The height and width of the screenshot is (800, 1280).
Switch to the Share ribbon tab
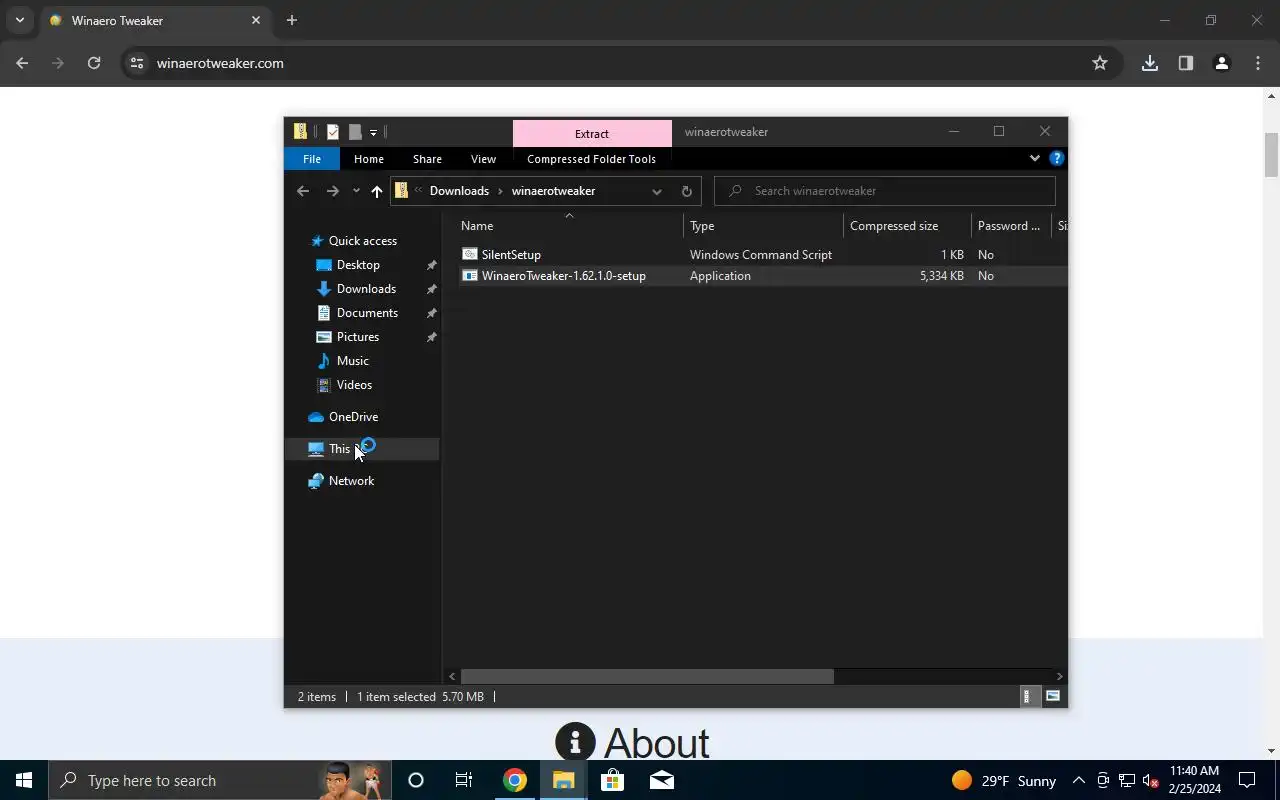(x=427, y=159)
